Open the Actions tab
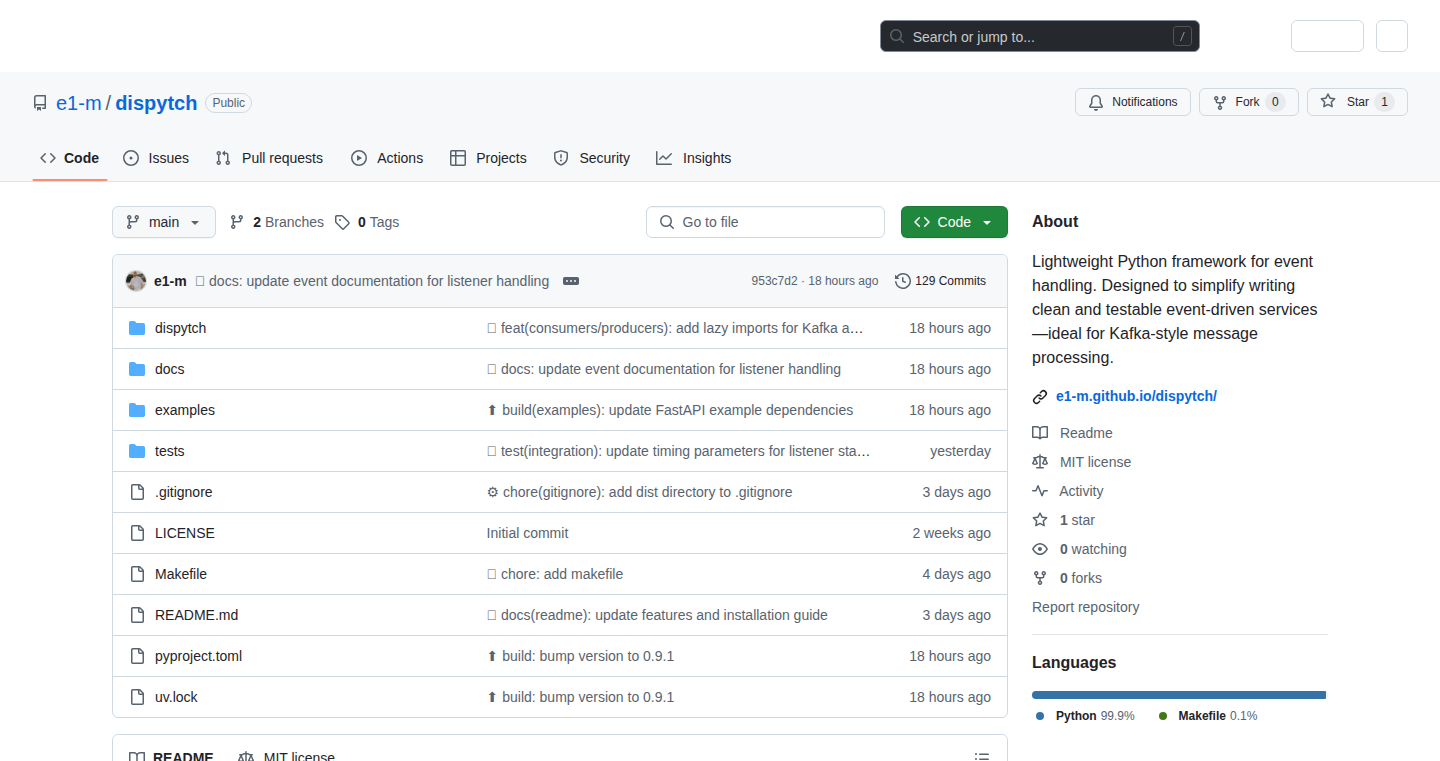Image resolution: width=1440 pixels, height=761 pixels. tap(387, 158)
